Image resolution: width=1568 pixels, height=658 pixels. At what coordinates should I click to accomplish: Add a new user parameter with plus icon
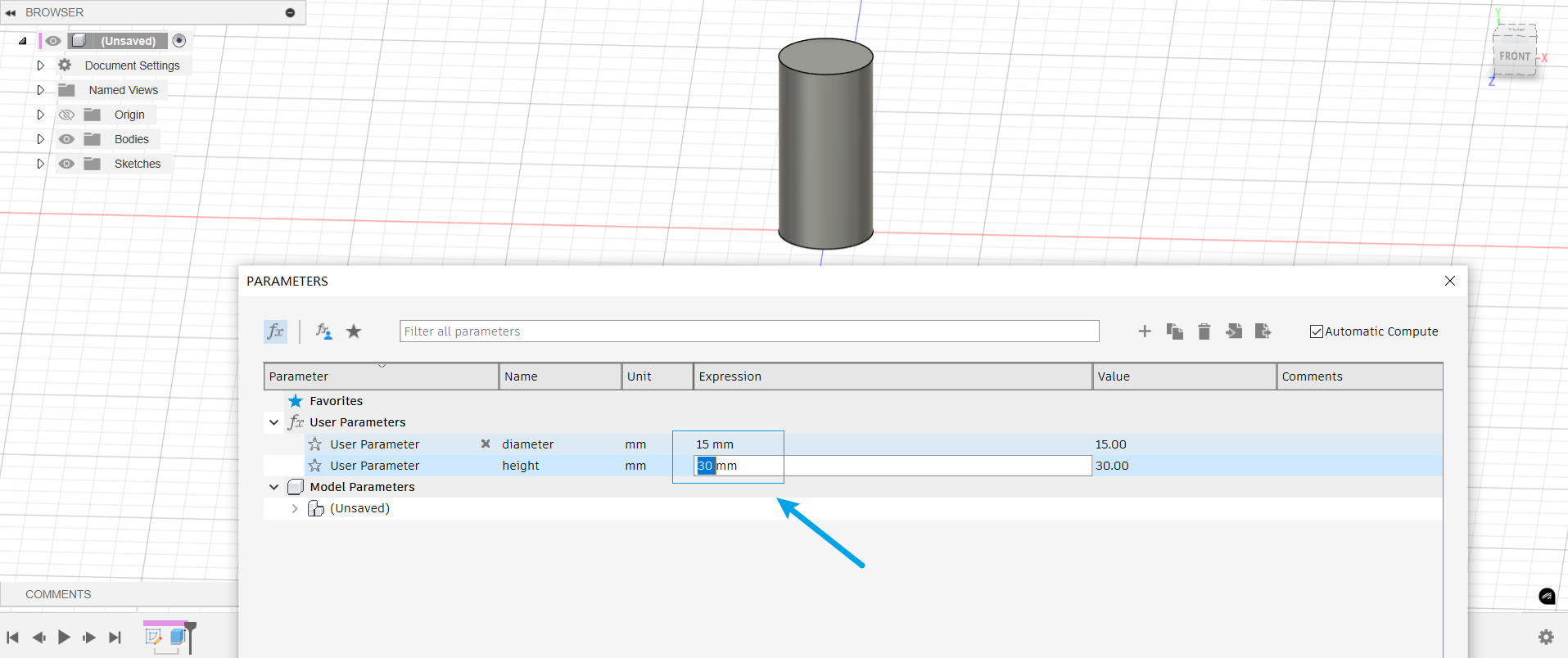pyautogui.click(x=1145, y=331)
